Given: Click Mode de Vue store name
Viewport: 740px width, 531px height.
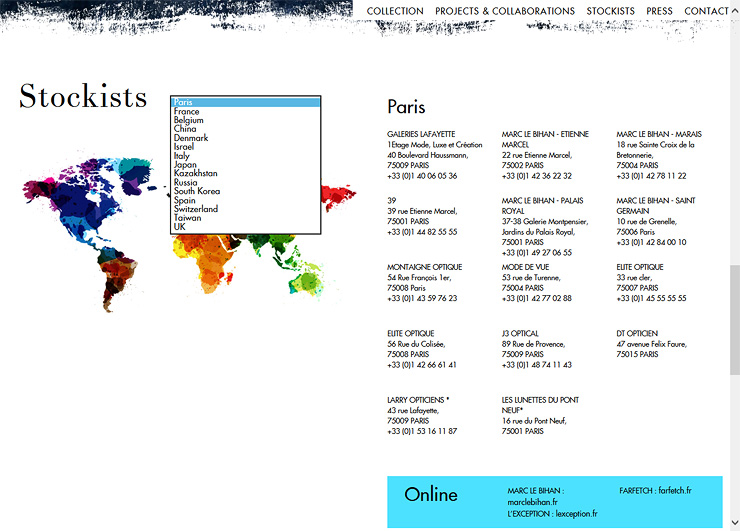Looking at the screenshot, I should (525, 267).
